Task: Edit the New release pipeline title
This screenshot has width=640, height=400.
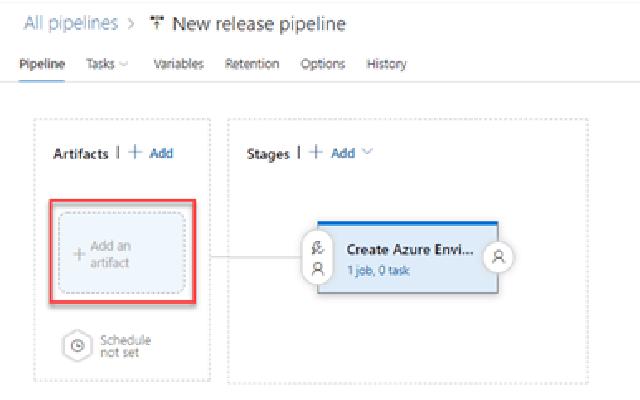Action: [258, 23]
